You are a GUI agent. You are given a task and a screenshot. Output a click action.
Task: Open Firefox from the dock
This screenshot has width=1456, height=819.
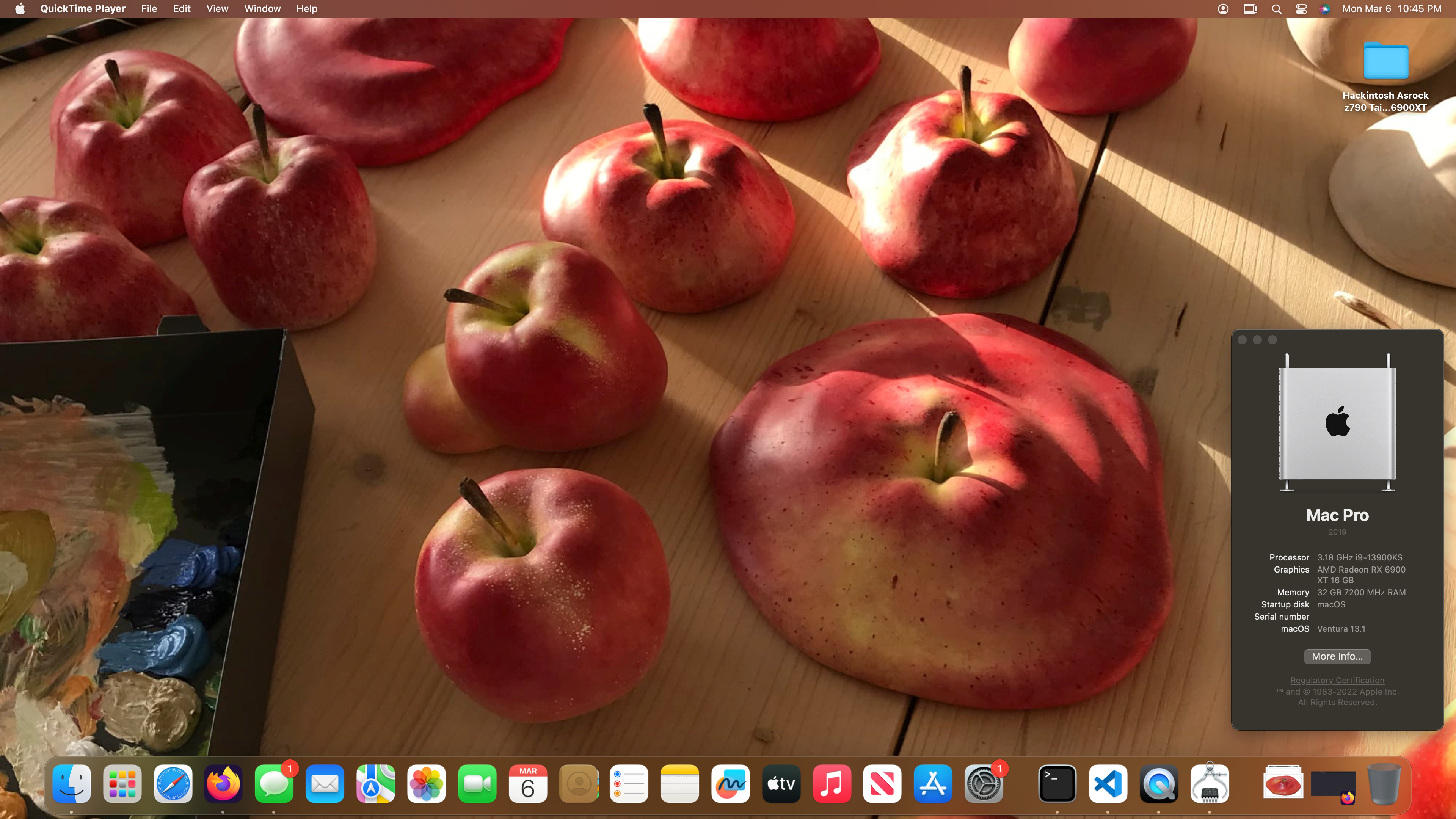tap(223, 783)
